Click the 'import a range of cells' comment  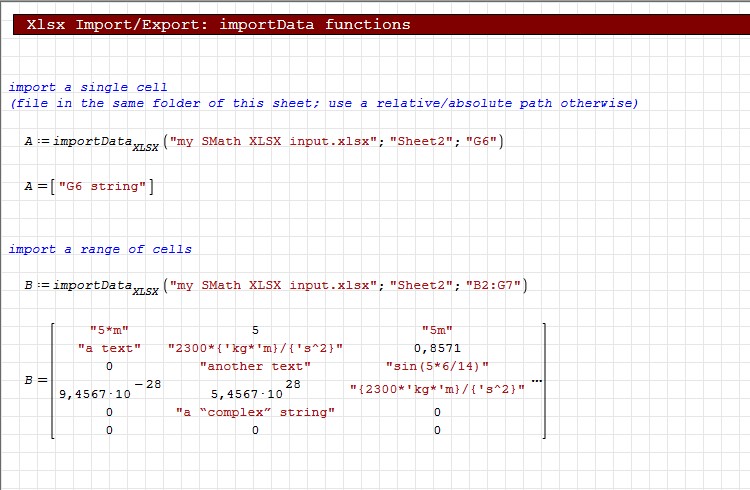(100, 249)
